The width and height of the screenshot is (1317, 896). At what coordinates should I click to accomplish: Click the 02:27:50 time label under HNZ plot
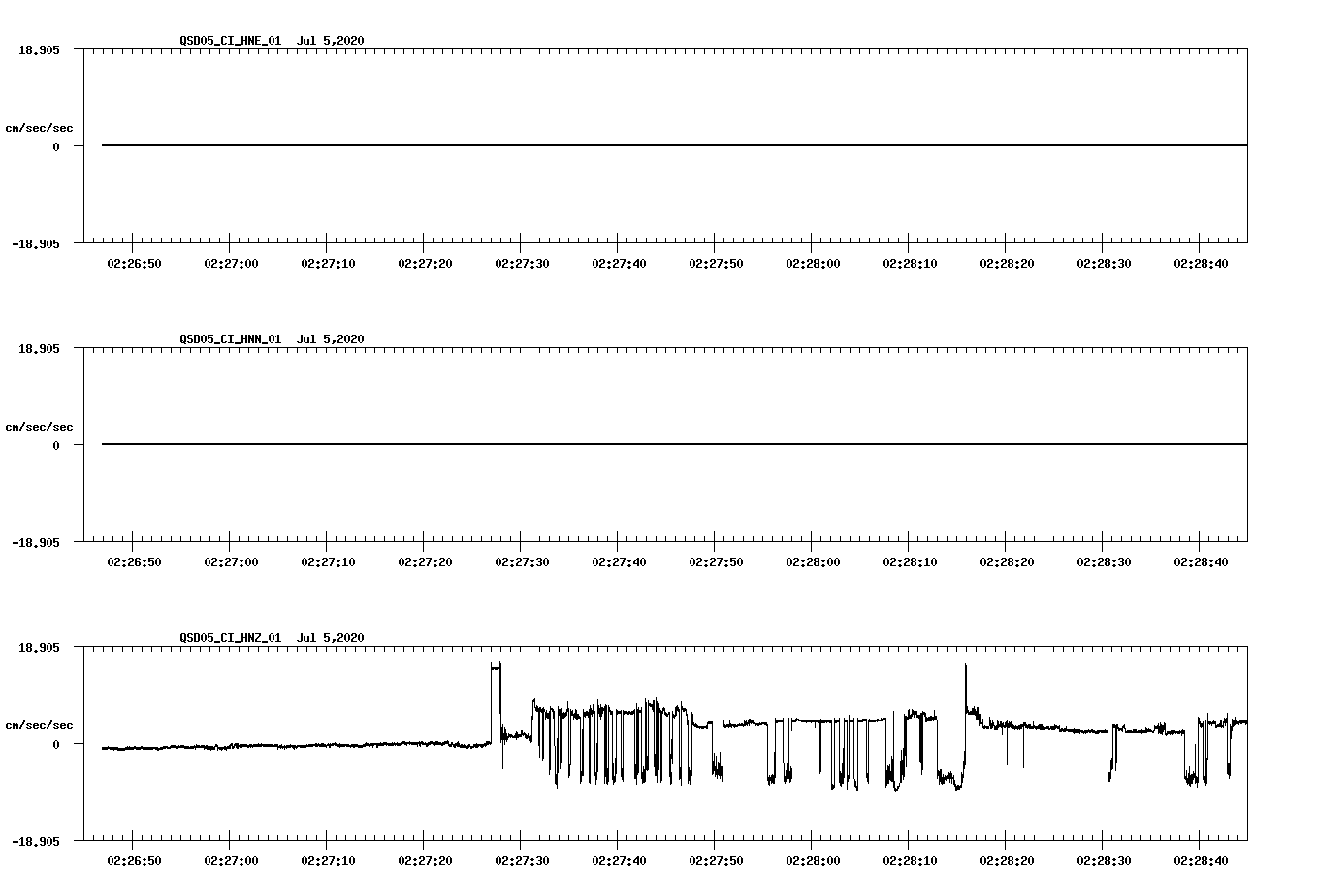click(x=716, y=861)
